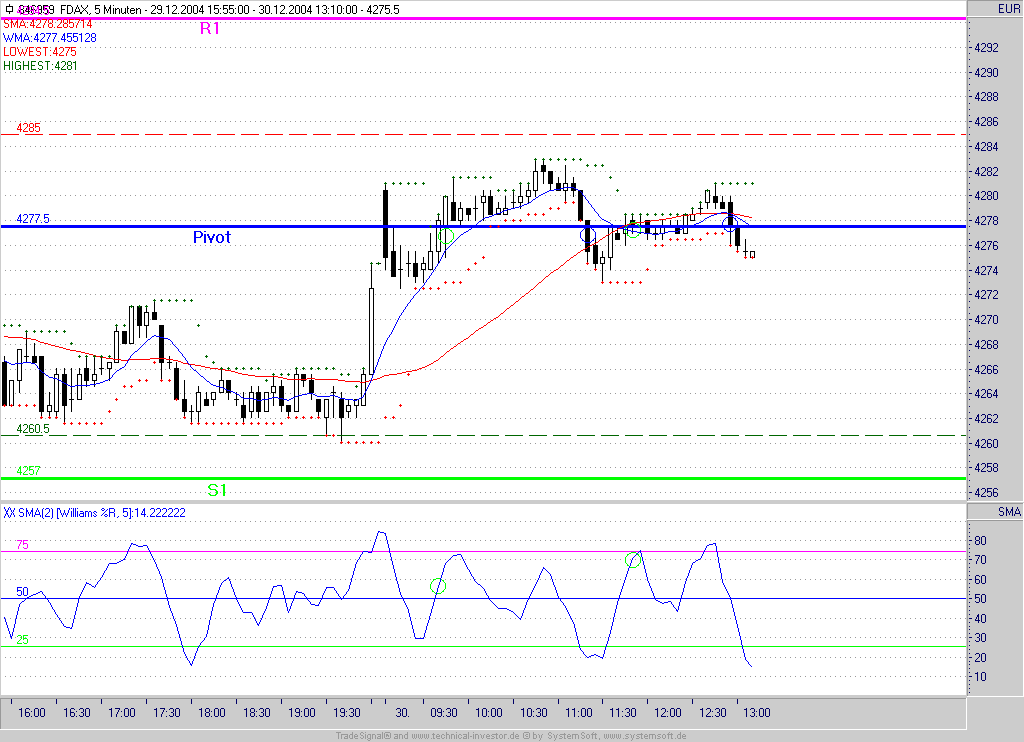Select the magenta R1 resistance label
The image size is (1024, 742).
(x=210, y=29)
